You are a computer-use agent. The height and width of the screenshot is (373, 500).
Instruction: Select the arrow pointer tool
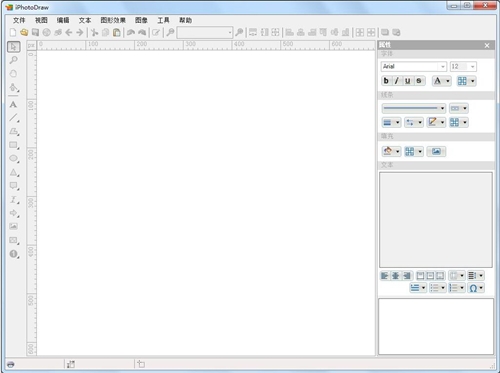[x=13, y=47]
